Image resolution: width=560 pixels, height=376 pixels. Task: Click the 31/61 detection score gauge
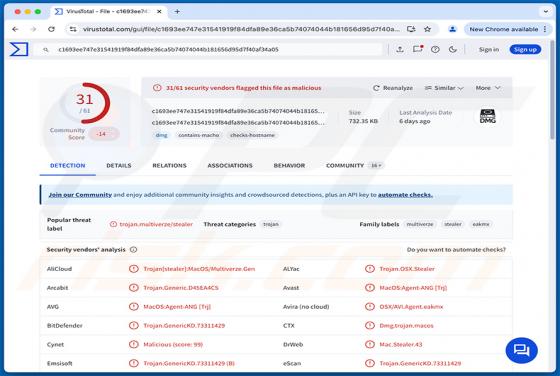[85, 103]
